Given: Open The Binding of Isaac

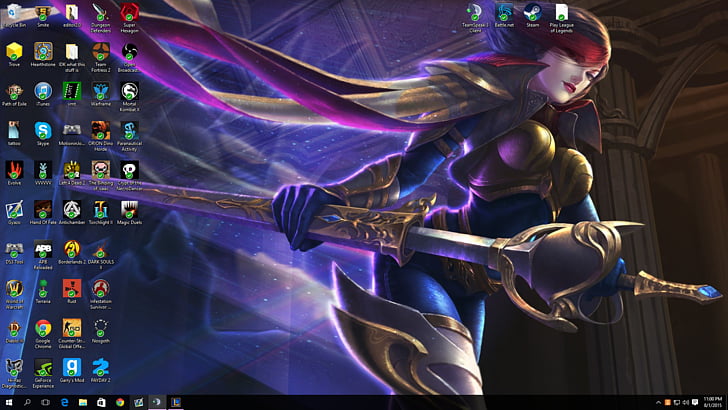Looking at the screenshot, I should [x=101, y=176].
